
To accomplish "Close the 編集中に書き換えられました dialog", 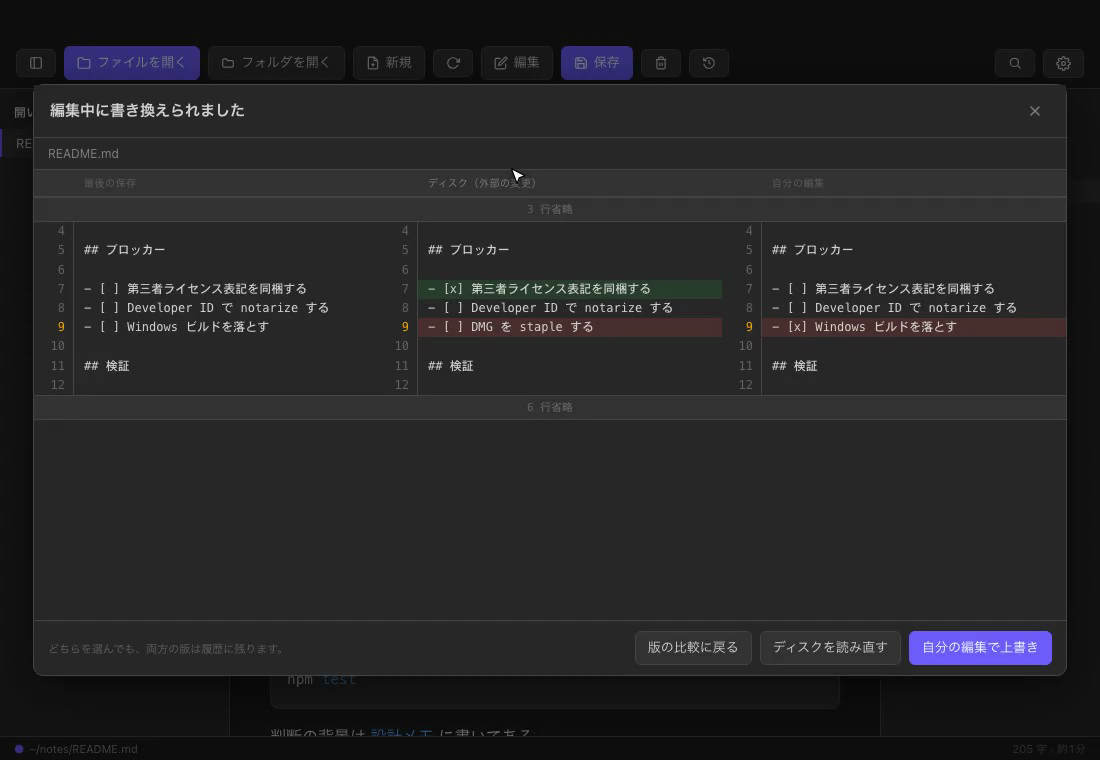I will 1035,111.
